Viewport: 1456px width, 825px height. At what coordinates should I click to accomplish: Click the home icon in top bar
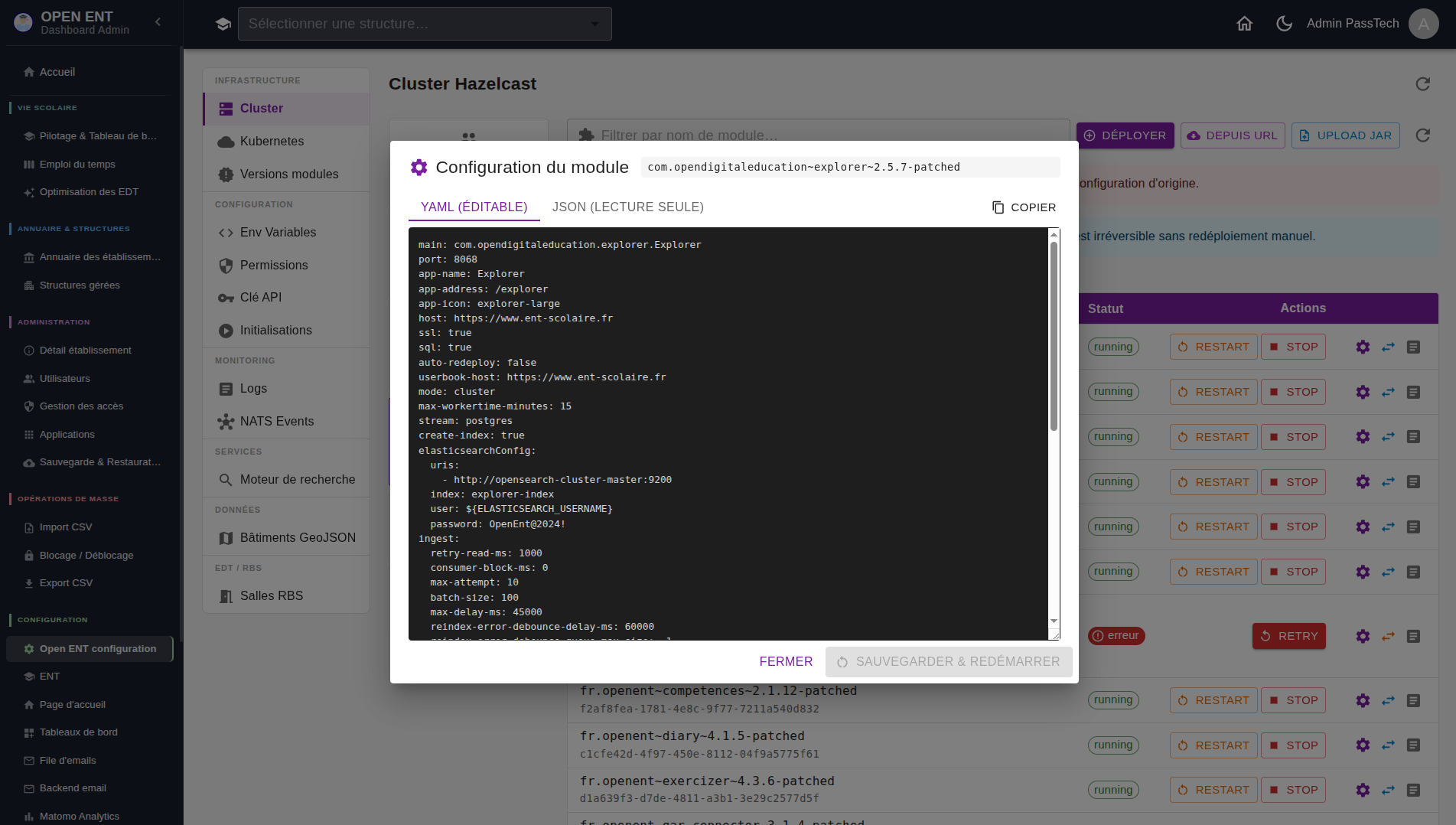tap(1245, 24)
